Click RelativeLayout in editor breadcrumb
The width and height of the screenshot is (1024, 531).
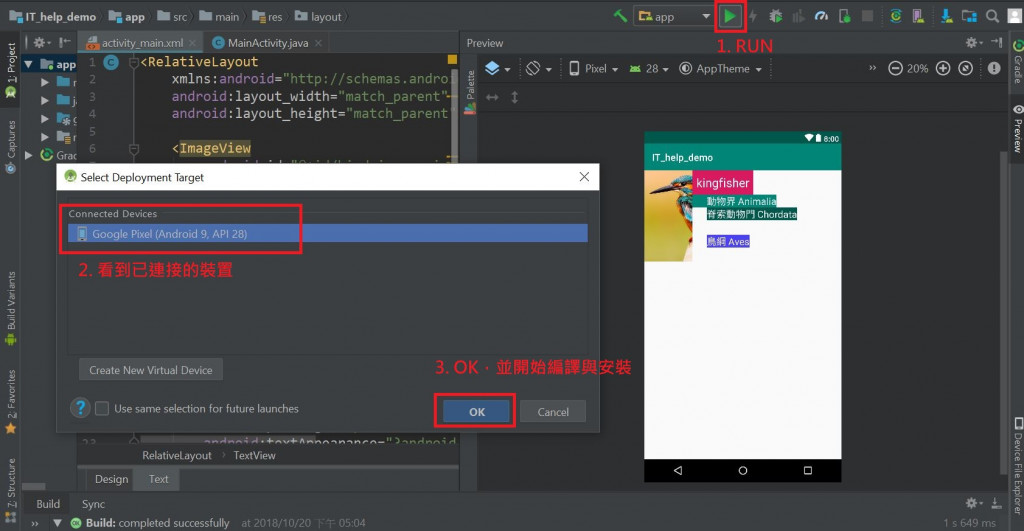pos(176,455)
